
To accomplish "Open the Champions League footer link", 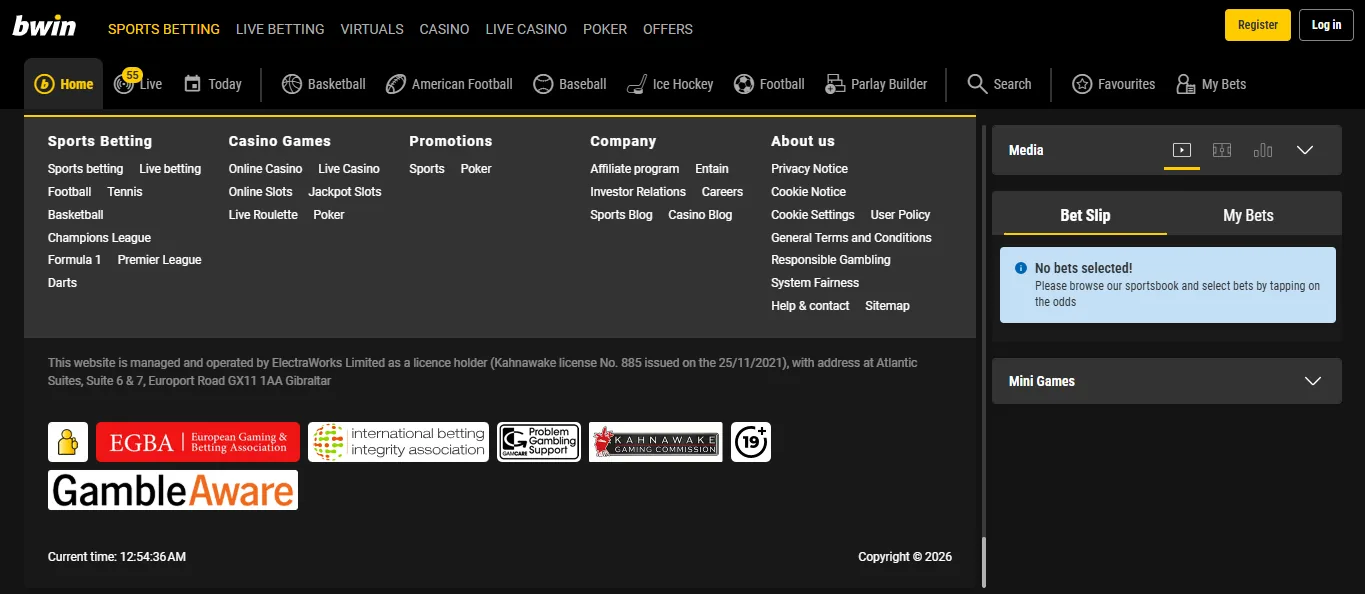I will 99,238.
